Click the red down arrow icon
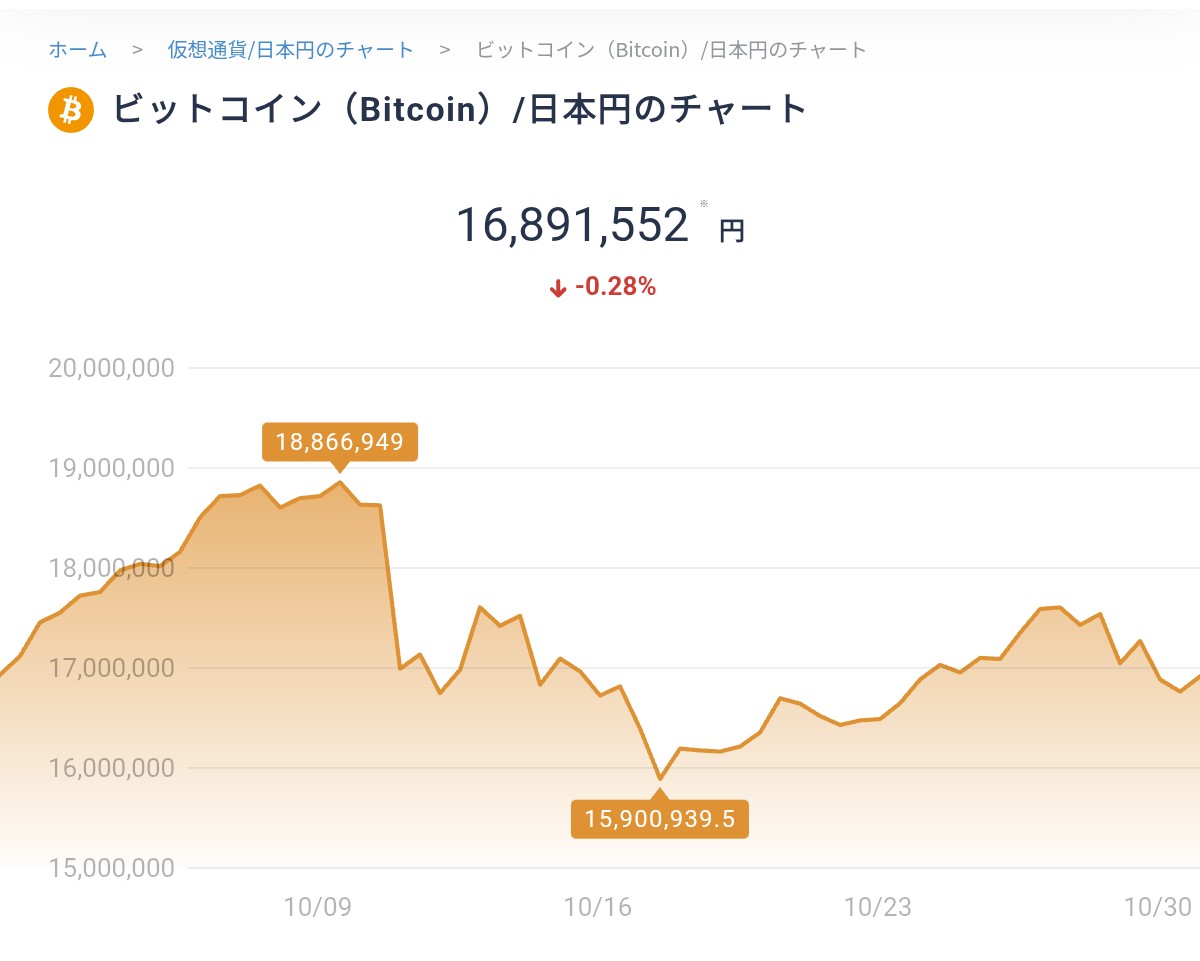The image size is (1200, 961). [x=558, y=289]
